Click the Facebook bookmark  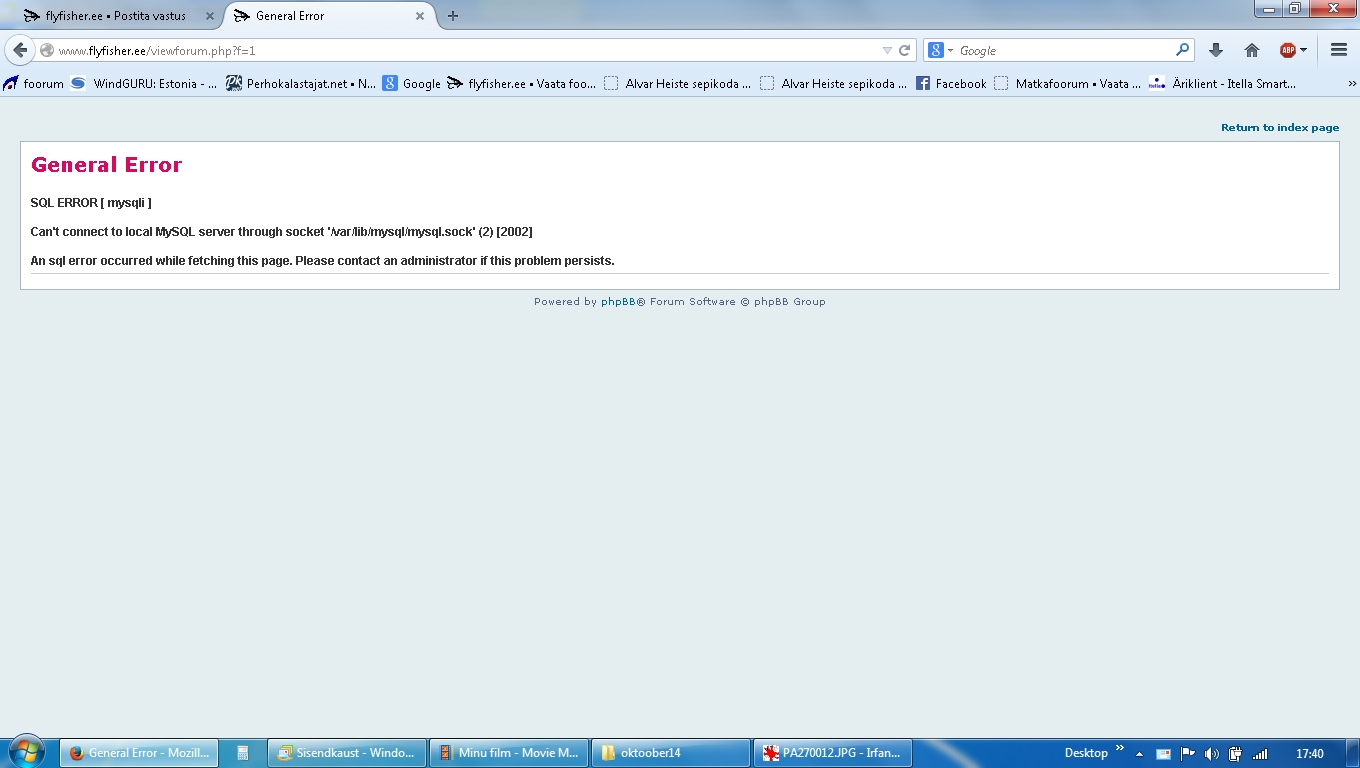[x=951, y=84]
